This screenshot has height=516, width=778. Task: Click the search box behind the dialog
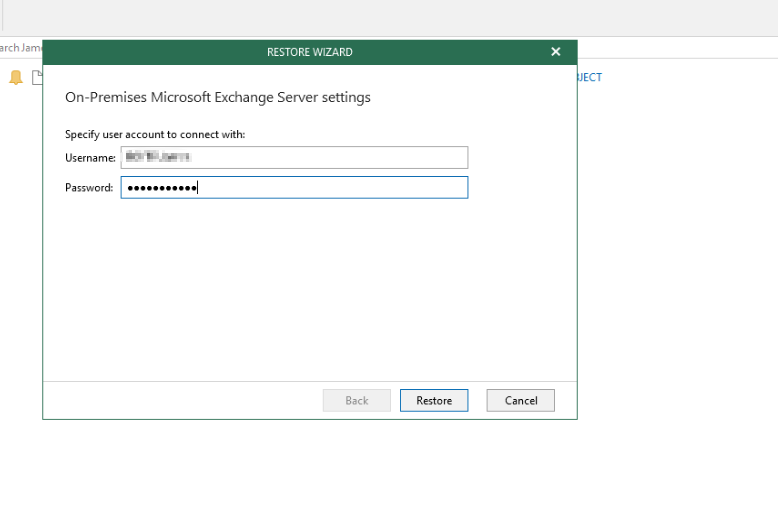[x=20, y=48]
